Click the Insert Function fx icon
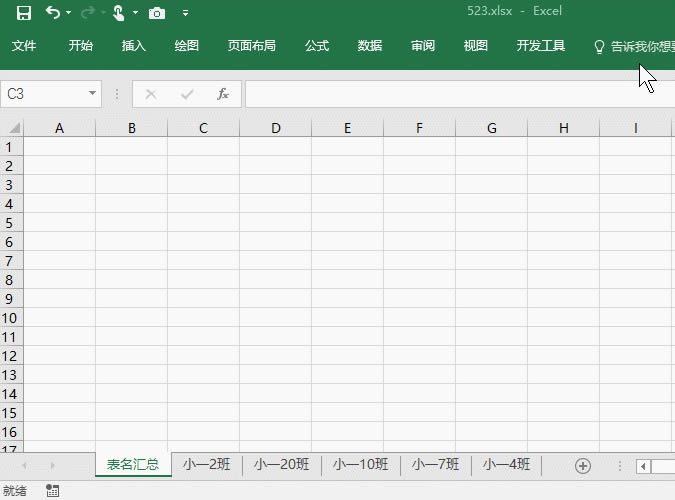The width and height of the screenshot is (675, 500). coord(223,94)
